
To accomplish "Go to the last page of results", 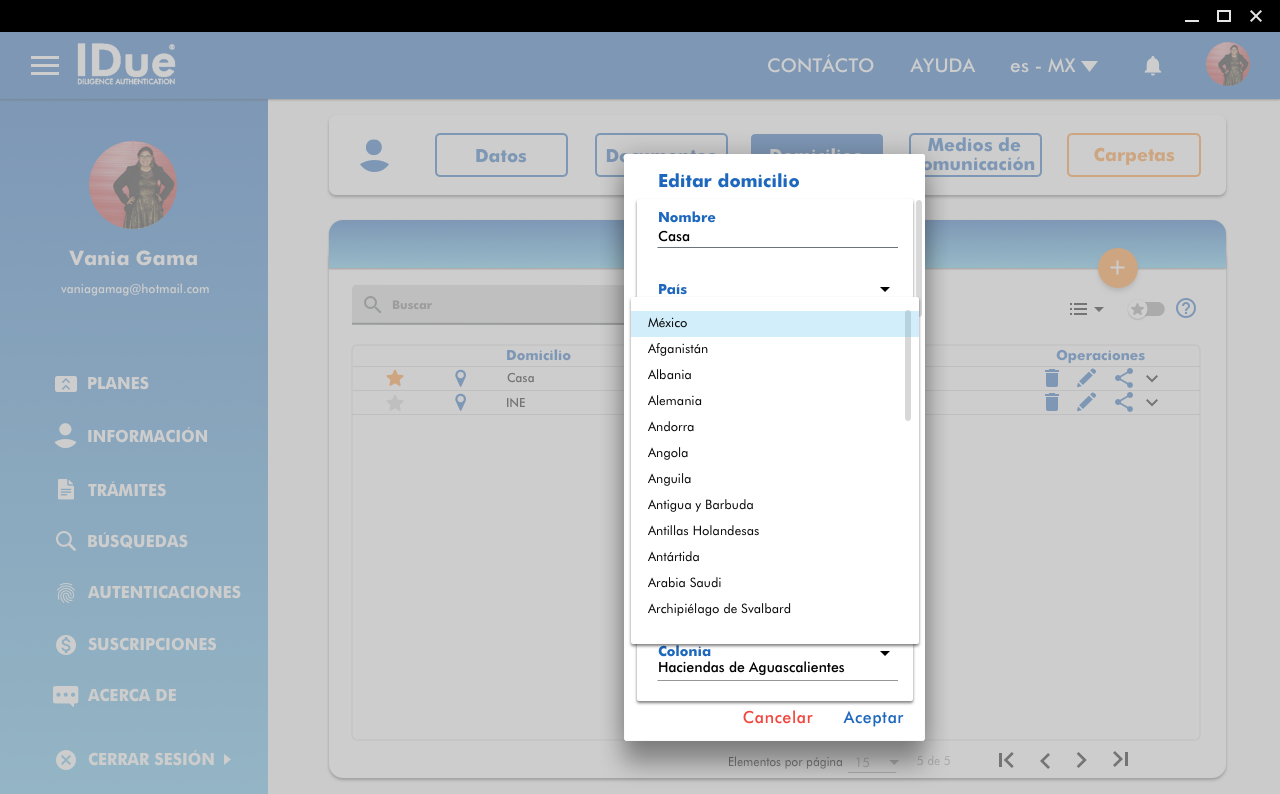I will tap(1120, 760).
